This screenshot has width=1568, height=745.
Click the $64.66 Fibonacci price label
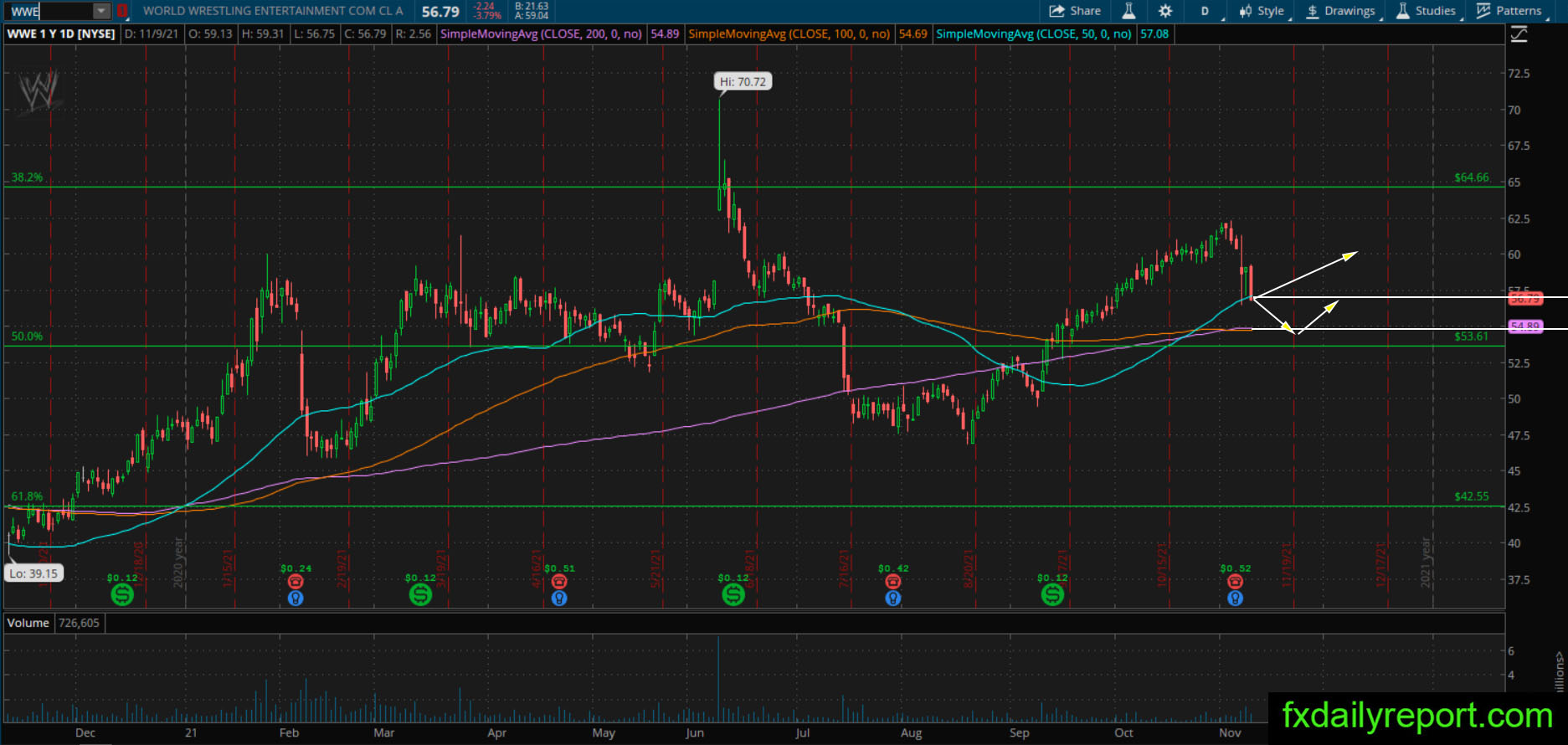1471,177
